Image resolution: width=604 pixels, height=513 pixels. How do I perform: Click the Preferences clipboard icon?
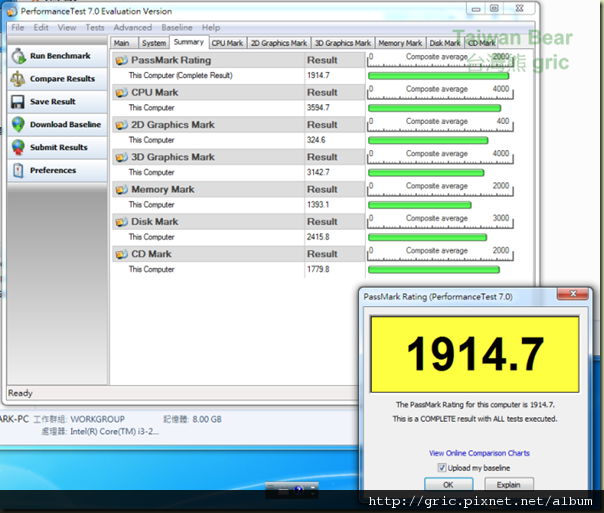(x=18, y=170)
